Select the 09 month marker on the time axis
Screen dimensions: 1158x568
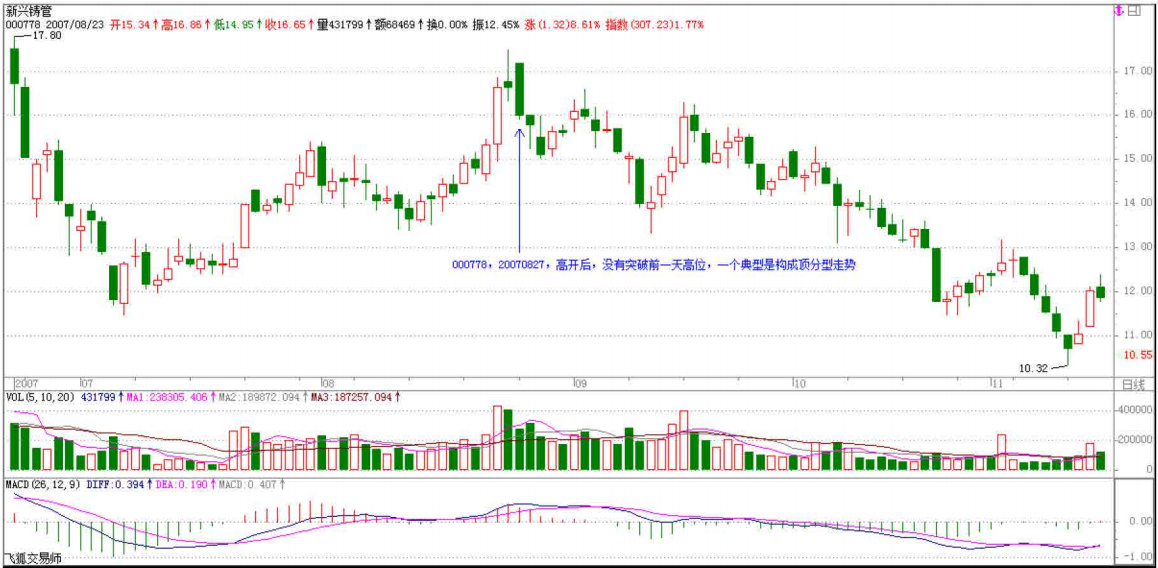pyautogui.click(x=580, y=383)
